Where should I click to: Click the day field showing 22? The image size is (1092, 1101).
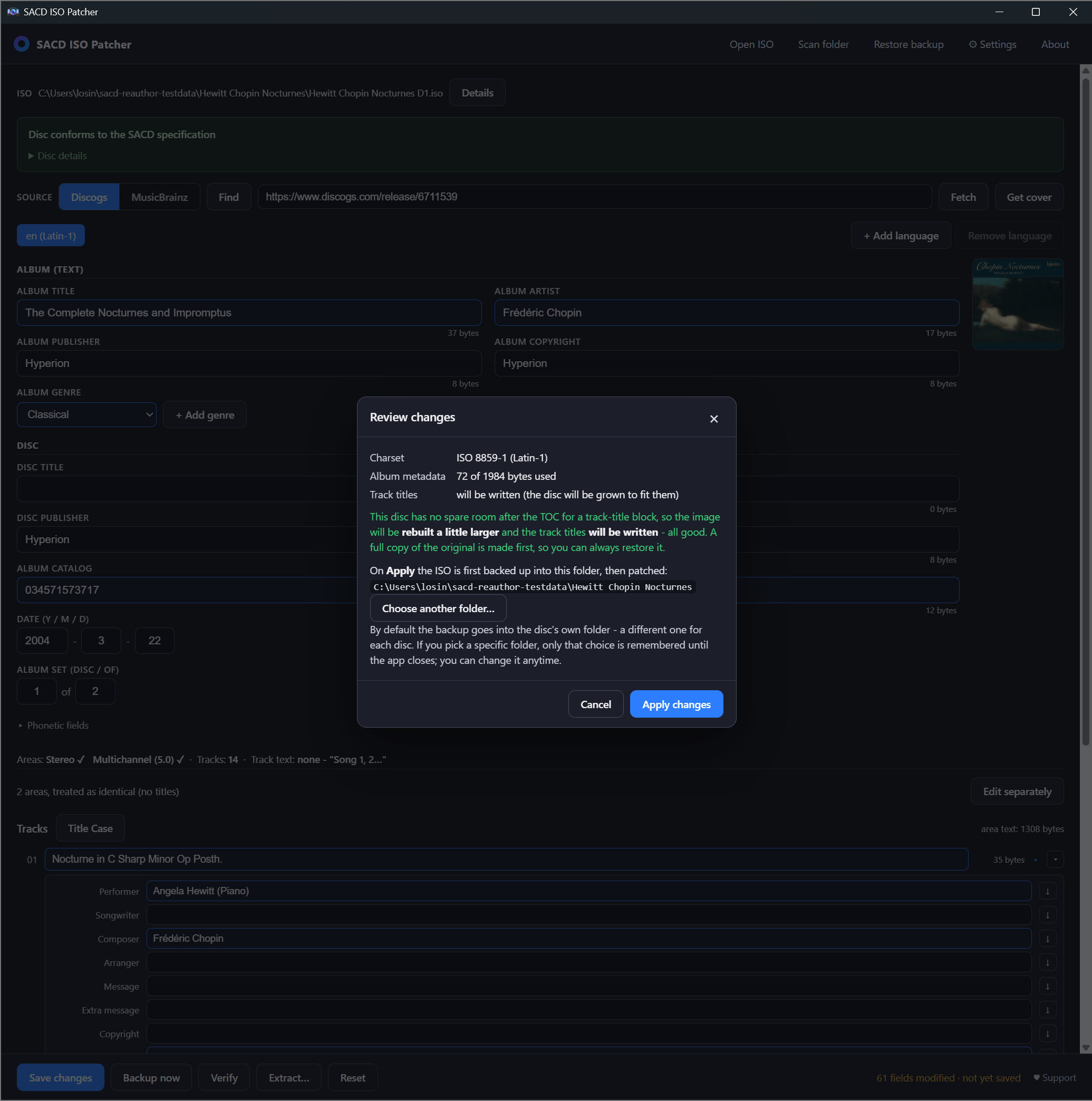154,641
